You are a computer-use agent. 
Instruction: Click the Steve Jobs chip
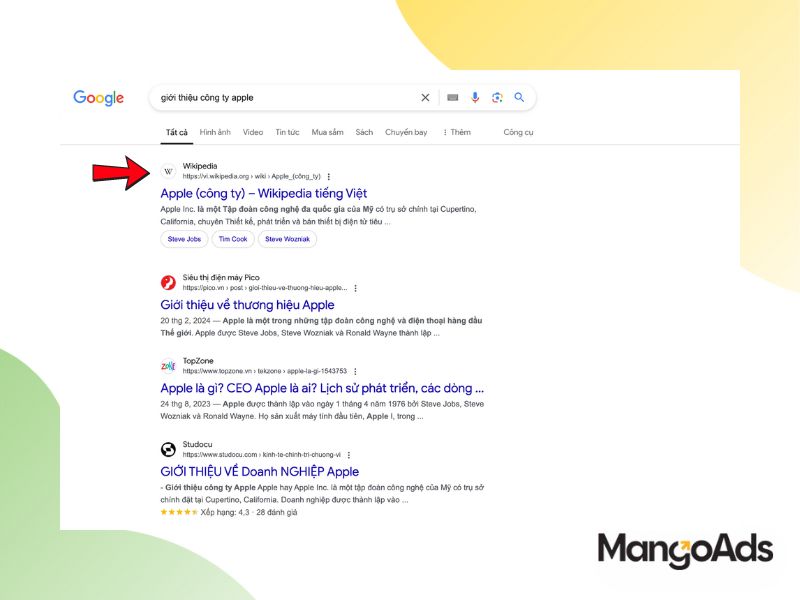click(184, 239)
